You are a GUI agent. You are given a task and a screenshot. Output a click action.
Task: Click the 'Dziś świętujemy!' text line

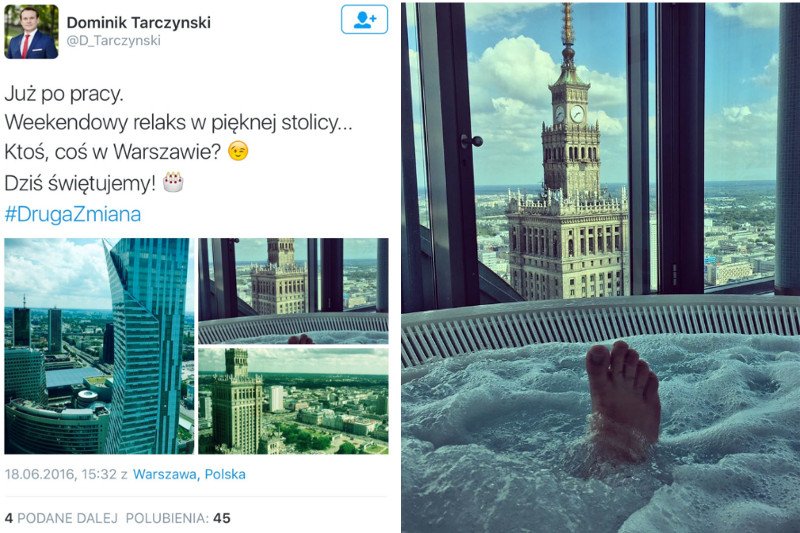[80, 183]
